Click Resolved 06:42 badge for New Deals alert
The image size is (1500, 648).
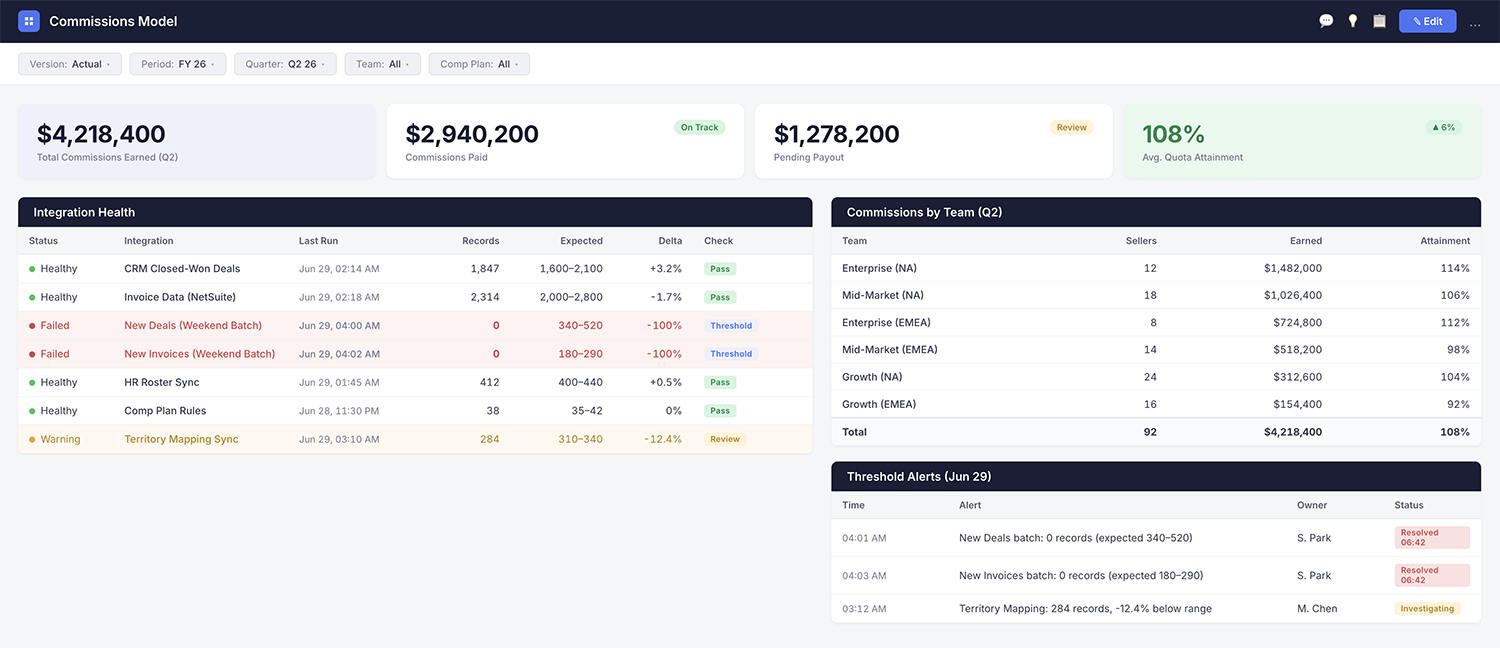click(1432, 538)
